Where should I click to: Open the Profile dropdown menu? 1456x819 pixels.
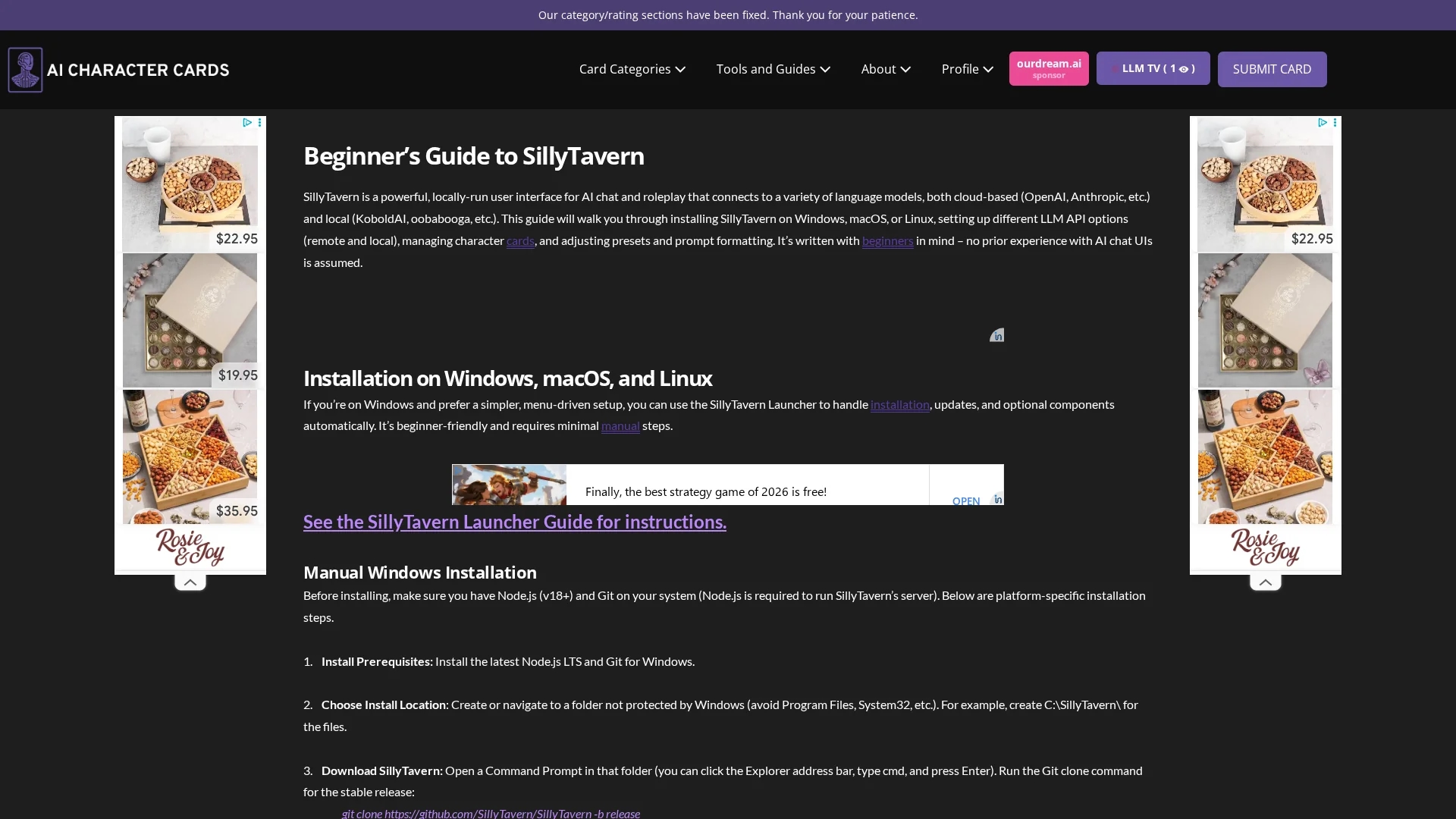pos(968,69)
